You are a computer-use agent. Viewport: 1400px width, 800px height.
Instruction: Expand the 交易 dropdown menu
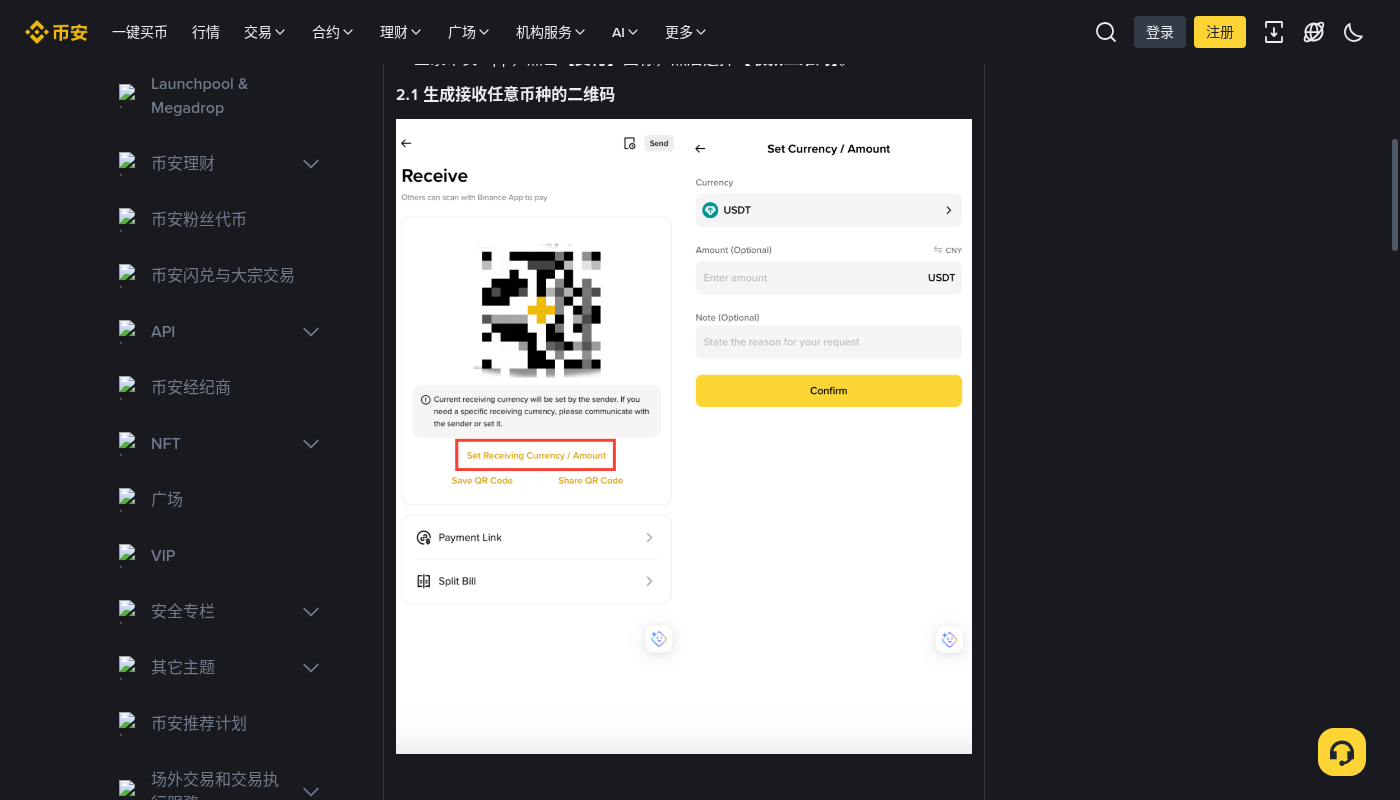(265, 32)
